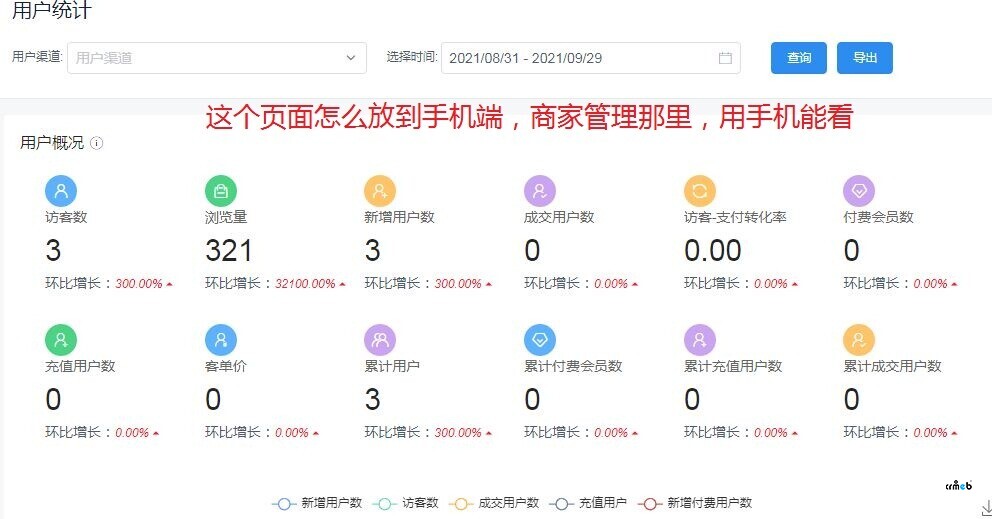This screenshot has height=519, width=992.
Task: Click the 访客-支付转化率 conversion icon
Action: coord(700,190)
